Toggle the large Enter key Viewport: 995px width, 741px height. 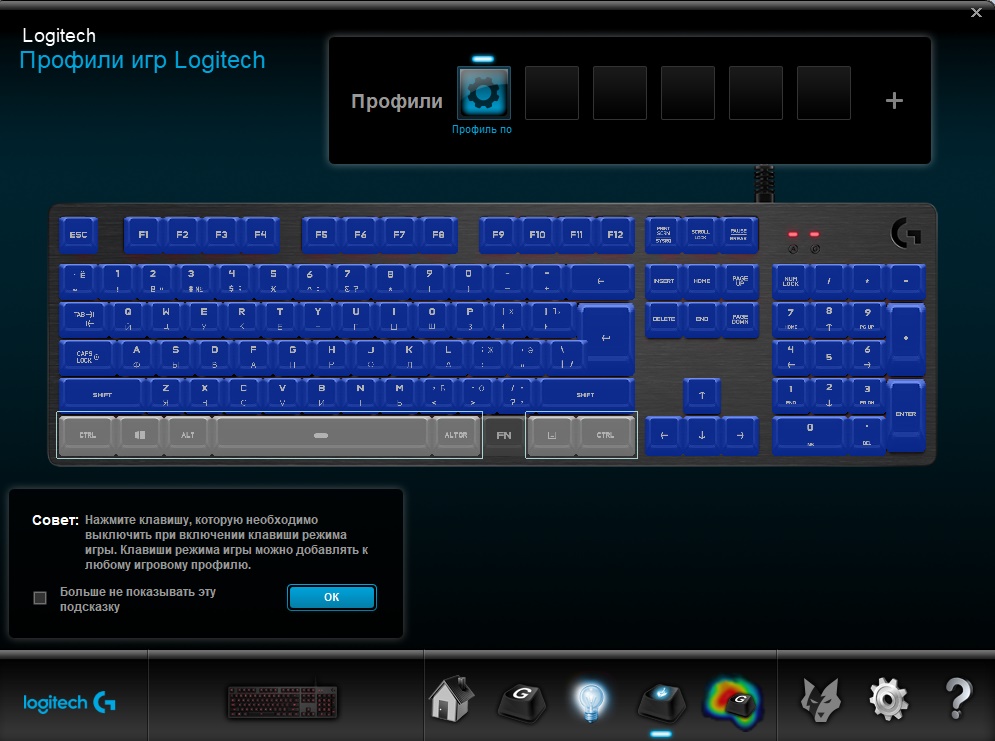coord(607,338)
